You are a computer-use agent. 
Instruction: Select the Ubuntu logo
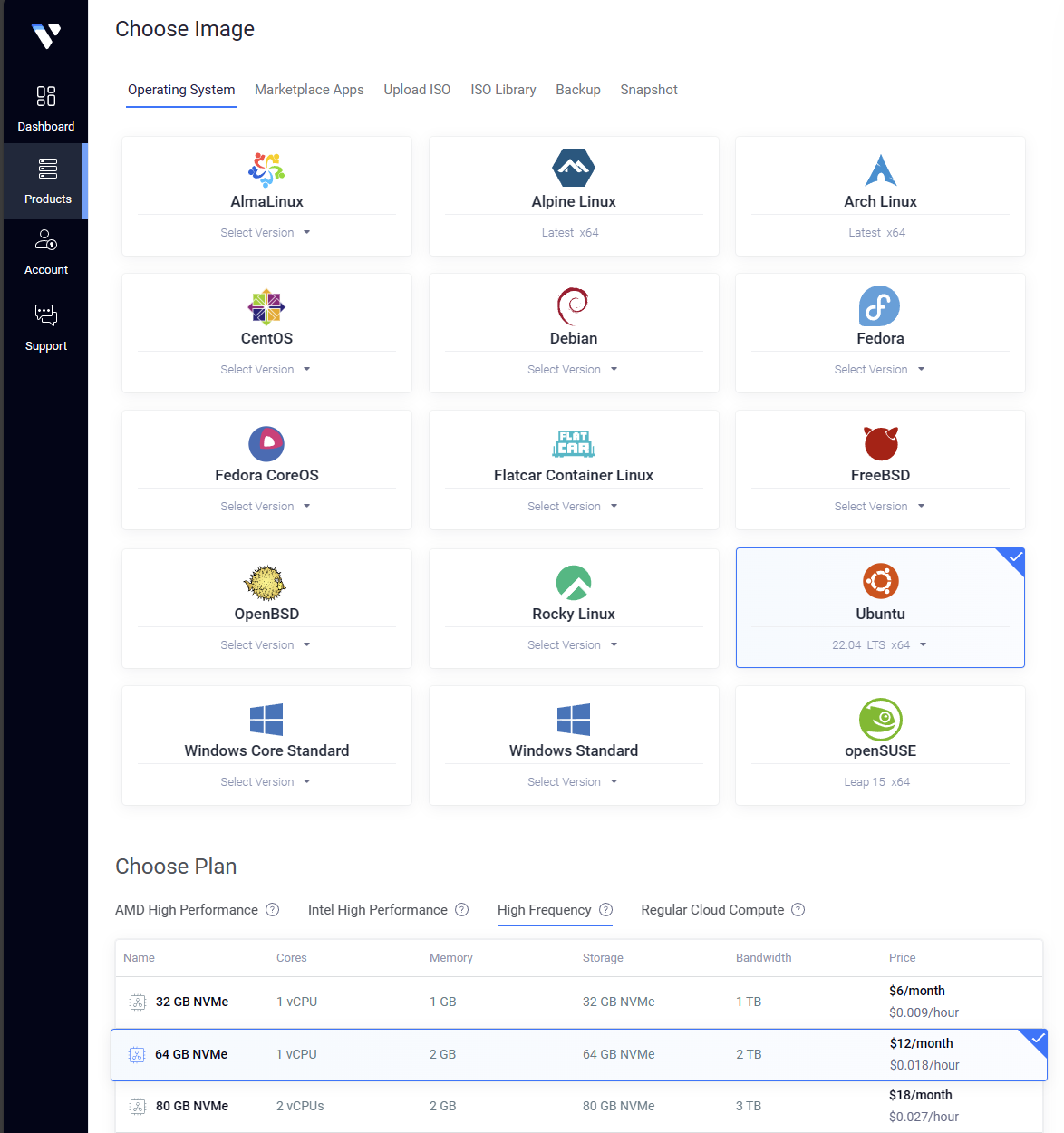(x=880, y=581)
